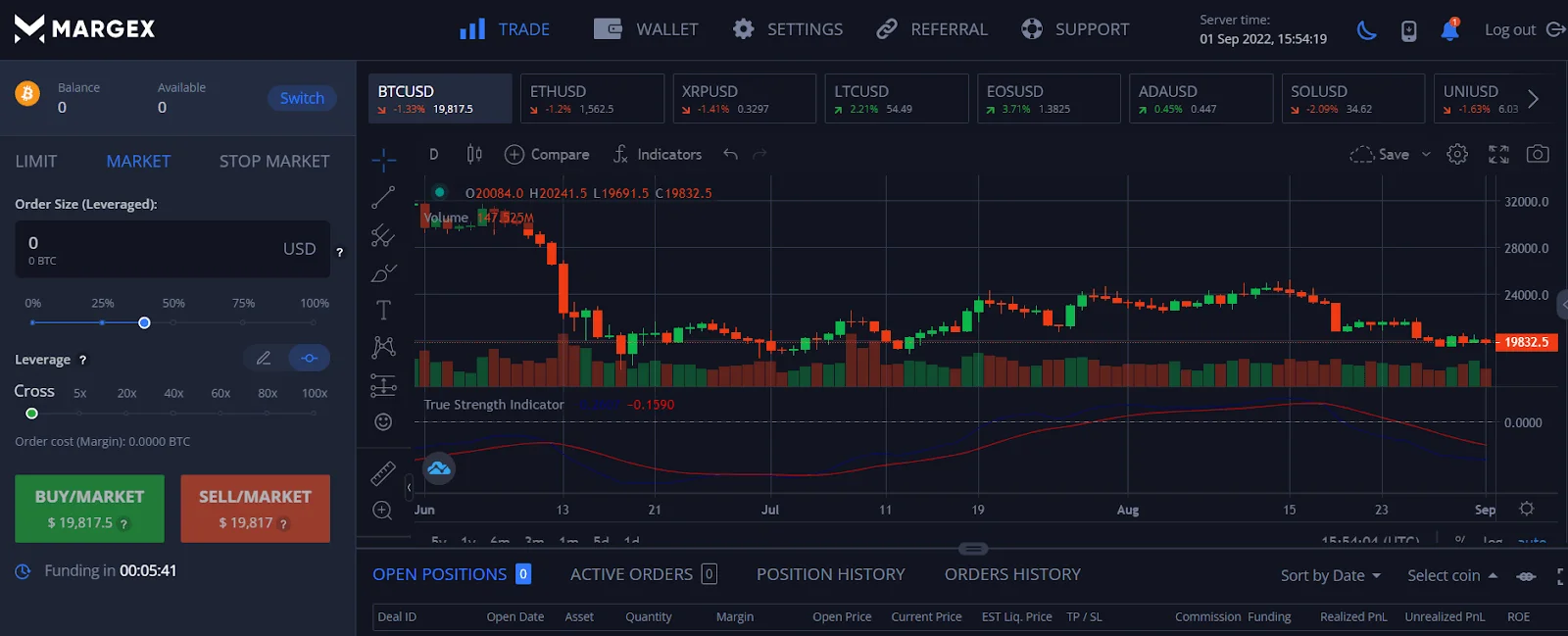Enable the leverage slider mode toggle
Screen dimensions: 1568x636
[309, 359]
